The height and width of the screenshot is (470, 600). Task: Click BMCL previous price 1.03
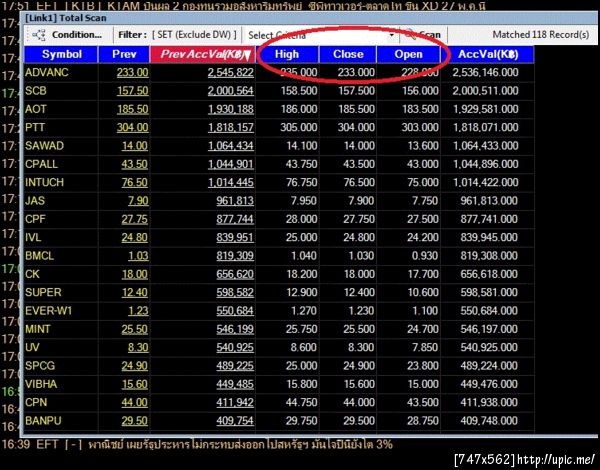(x=138, y=256)
